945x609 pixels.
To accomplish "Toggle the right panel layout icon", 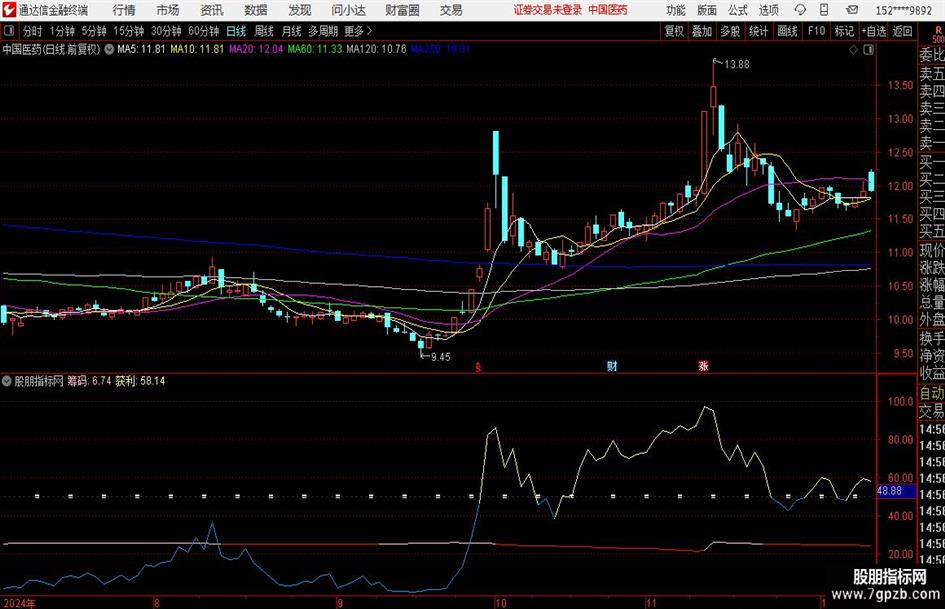I will (868, 50).
